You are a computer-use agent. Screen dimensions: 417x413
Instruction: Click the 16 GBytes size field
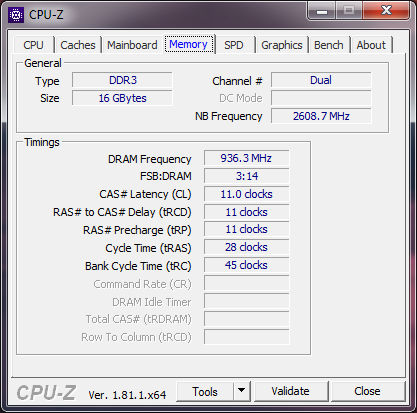tap(122, 98)
